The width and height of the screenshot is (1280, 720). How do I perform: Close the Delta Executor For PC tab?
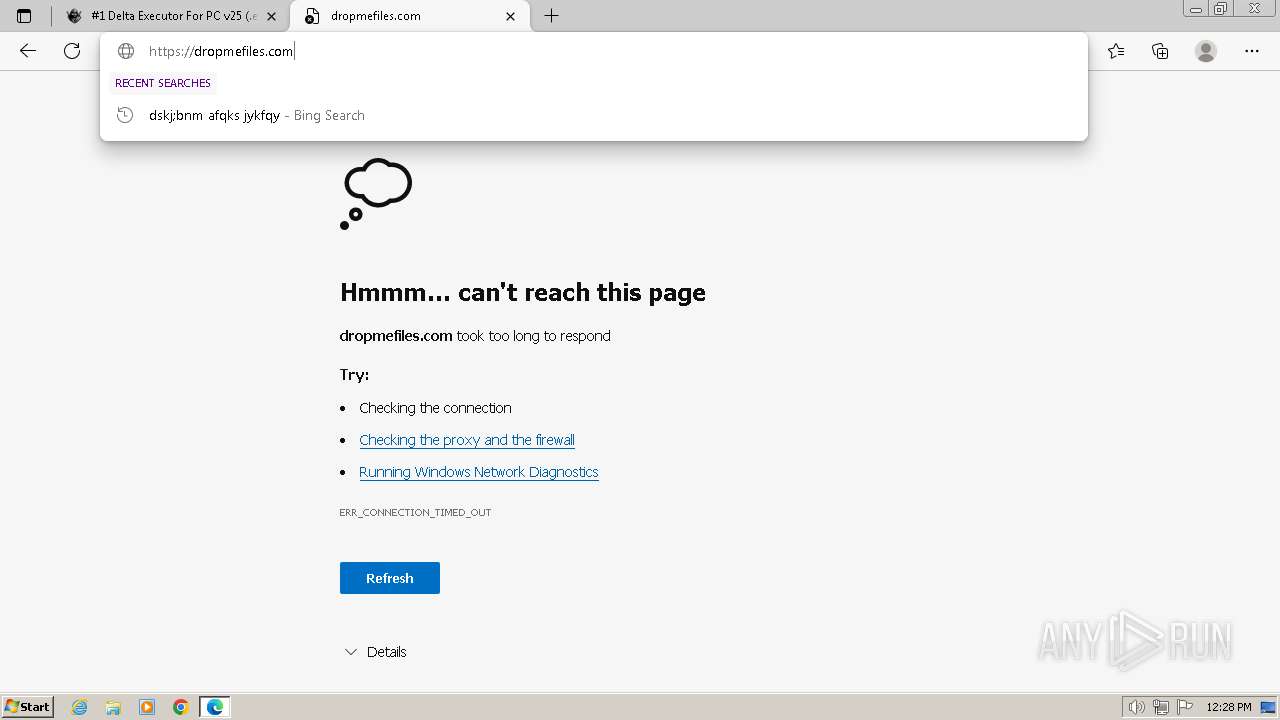[271, 16]
